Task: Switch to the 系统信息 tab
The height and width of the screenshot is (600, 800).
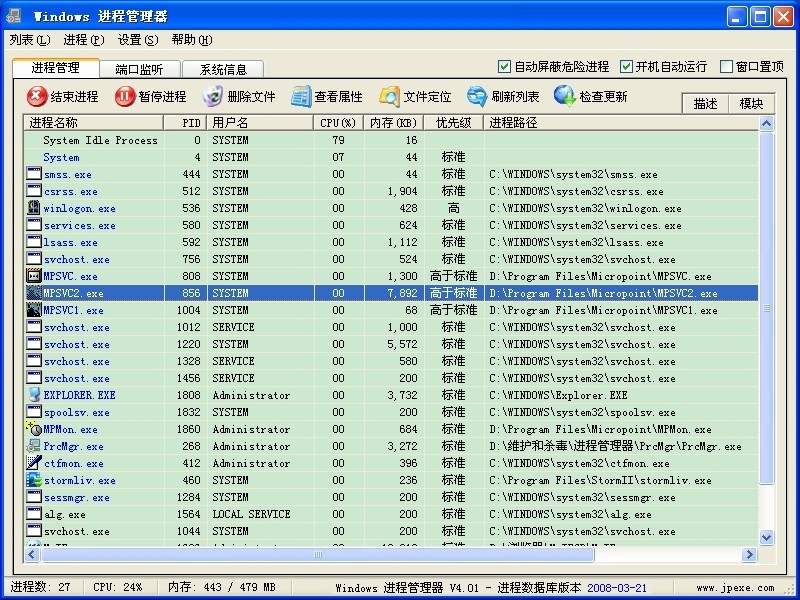Action: [223, 69]
